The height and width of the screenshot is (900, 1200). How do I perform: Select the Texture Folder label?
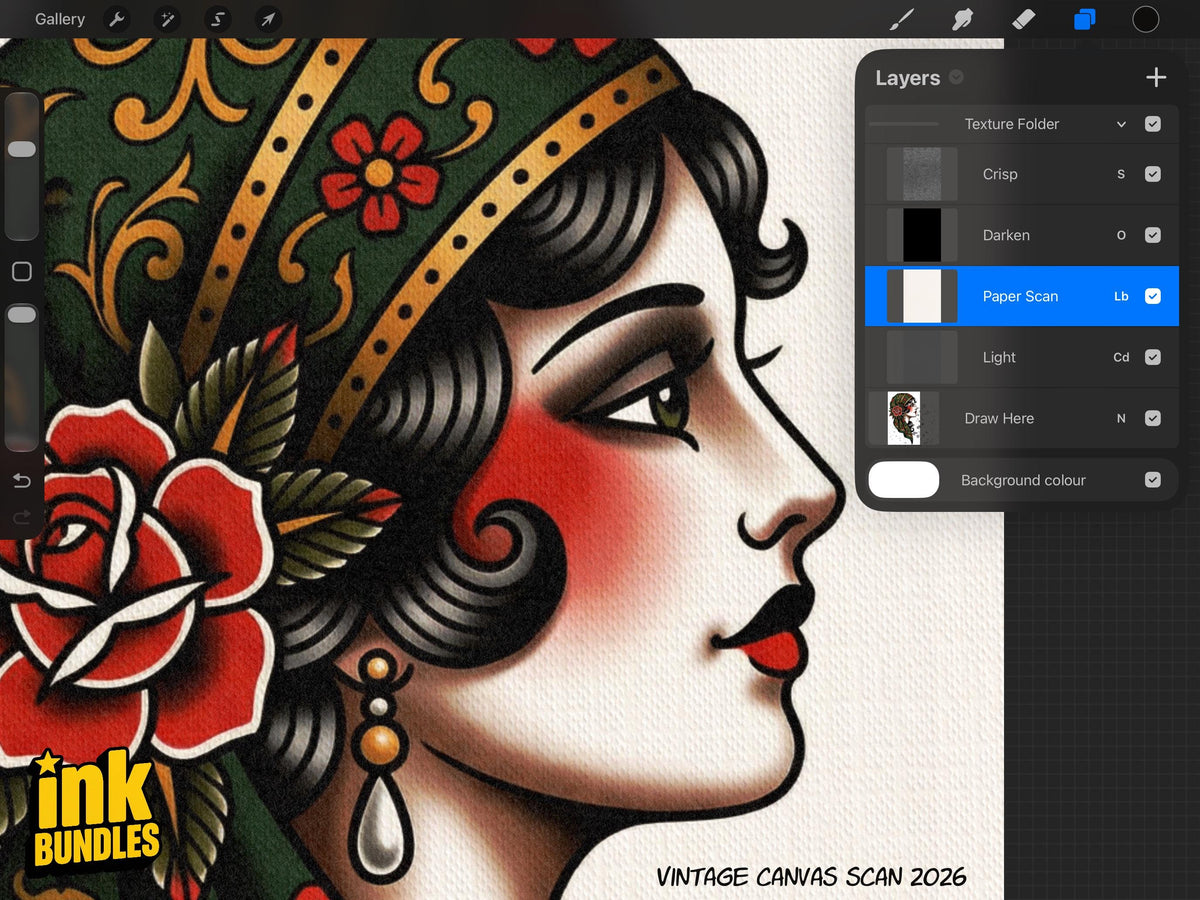pos(1011,124)
